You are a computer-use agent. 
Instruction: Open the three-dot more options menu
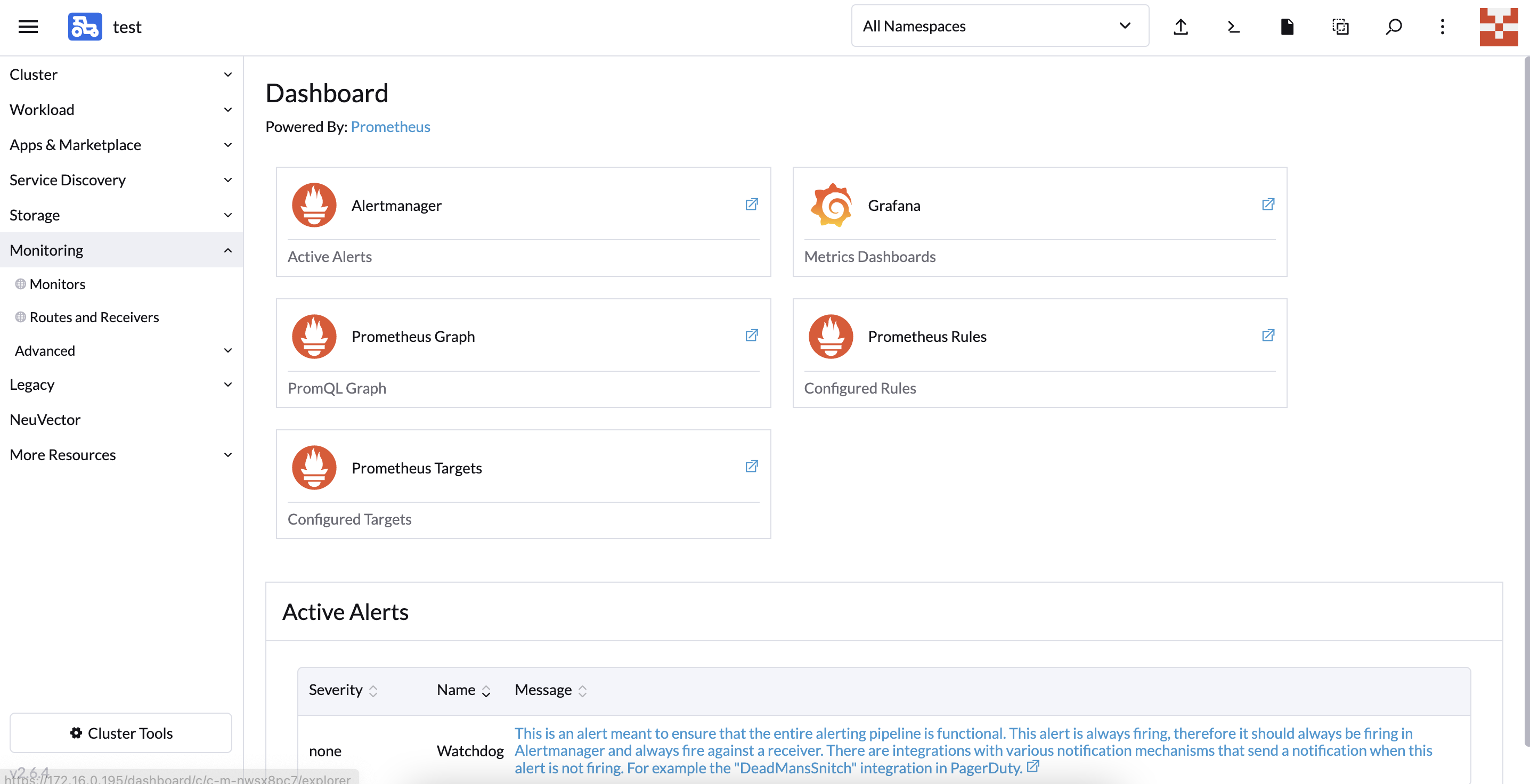click(1442, 27)
